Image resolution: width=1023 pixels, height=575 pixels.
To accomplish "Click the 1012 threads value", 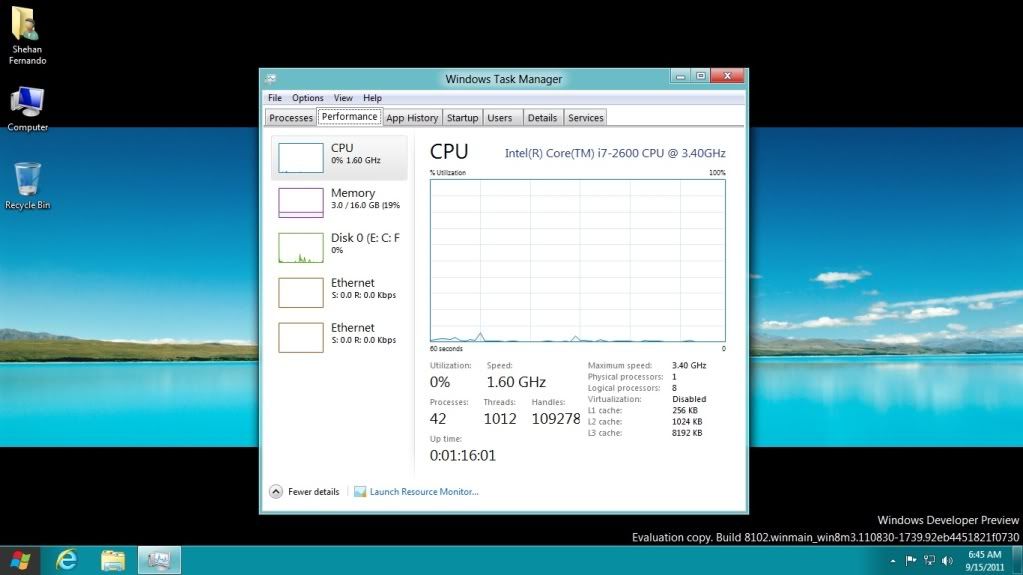I will pos(500,419).
